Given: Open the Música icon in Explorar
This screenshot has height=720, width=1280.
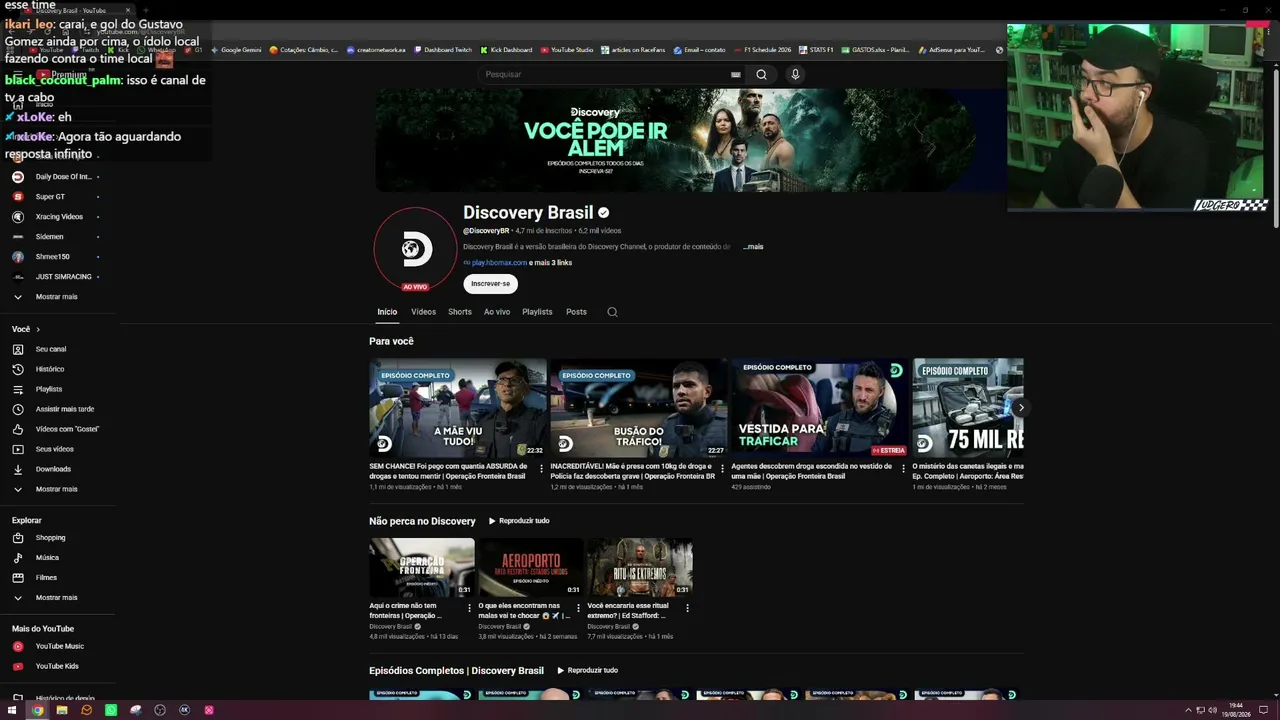Looking at the screenshot, I should [17, 558].
